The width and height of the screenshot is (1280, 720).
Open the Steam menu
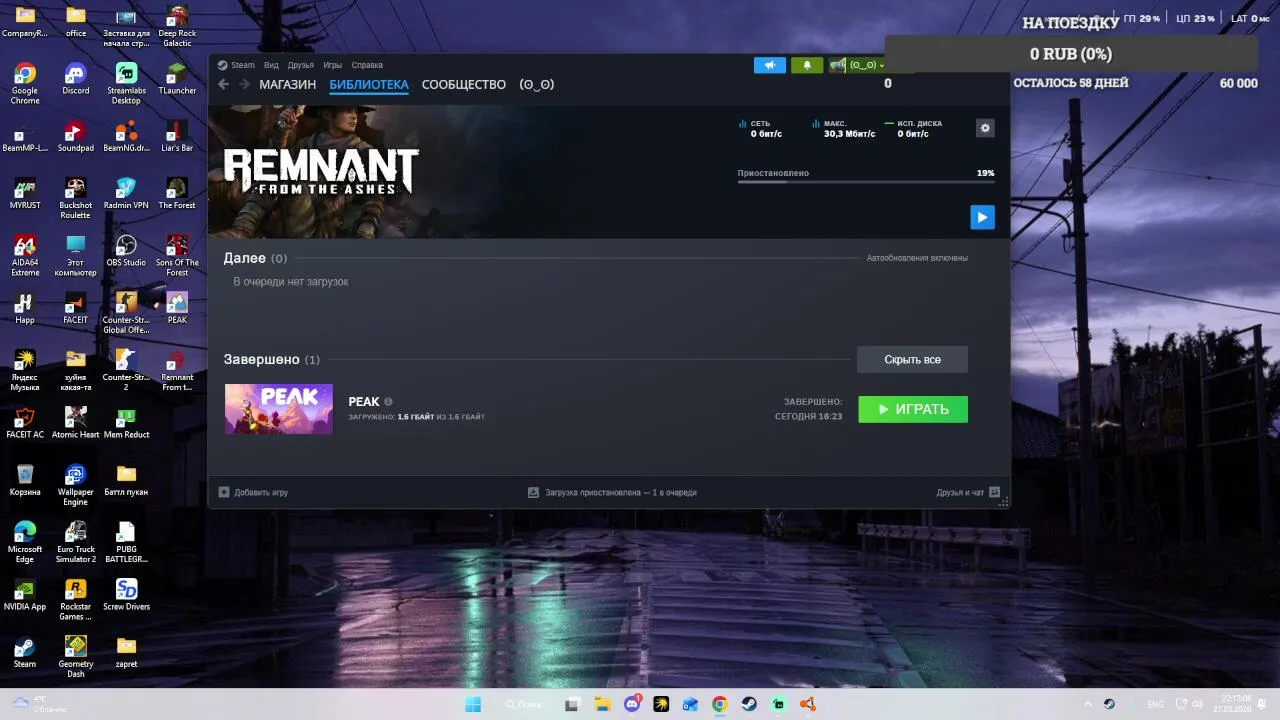tap(243, 65)
